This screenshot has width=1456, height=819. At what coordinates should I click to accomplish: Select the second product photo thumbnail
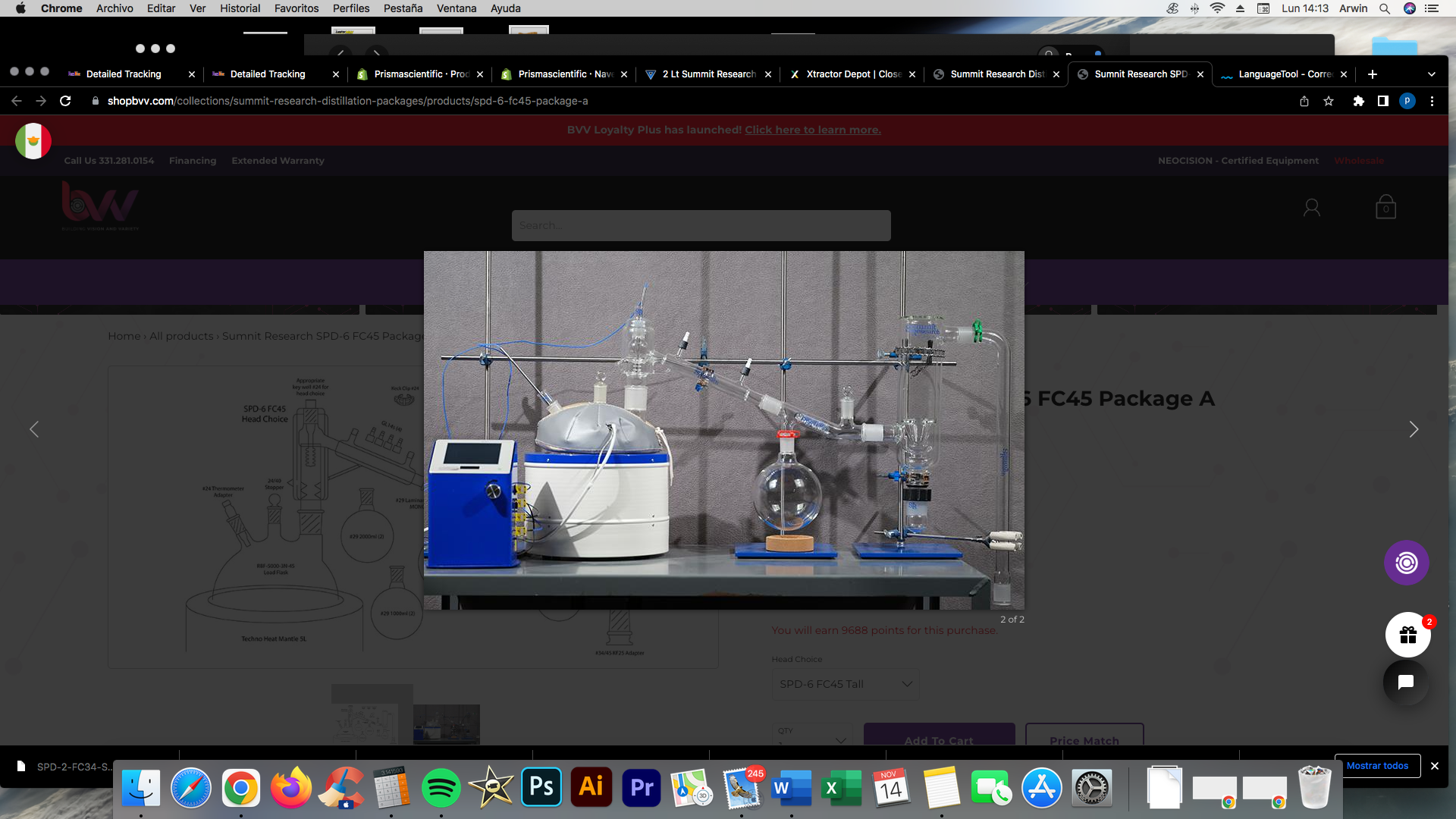(446, 723)
